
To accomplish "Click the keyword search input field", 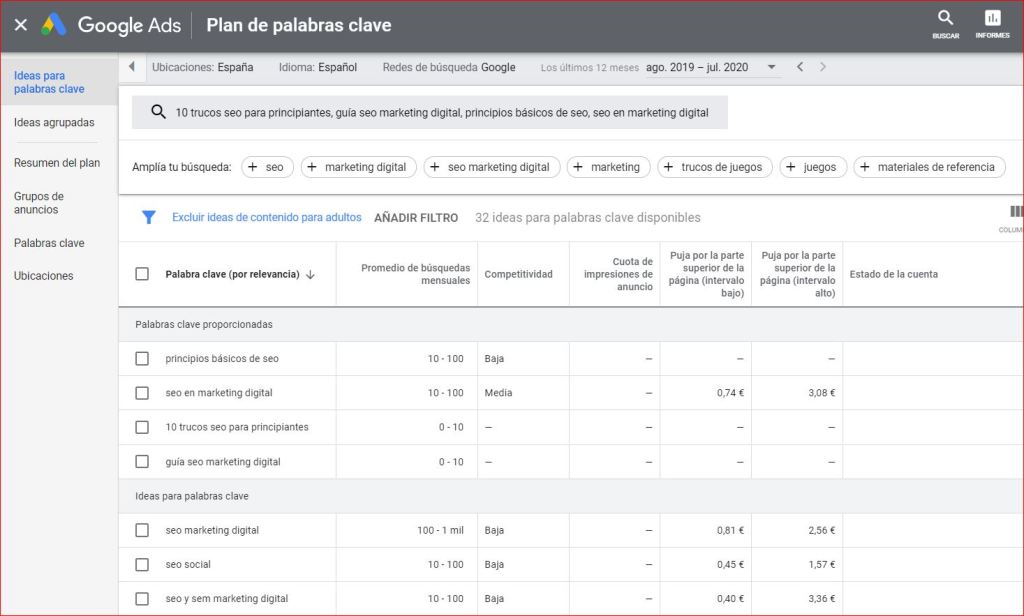I will point(440,113).
